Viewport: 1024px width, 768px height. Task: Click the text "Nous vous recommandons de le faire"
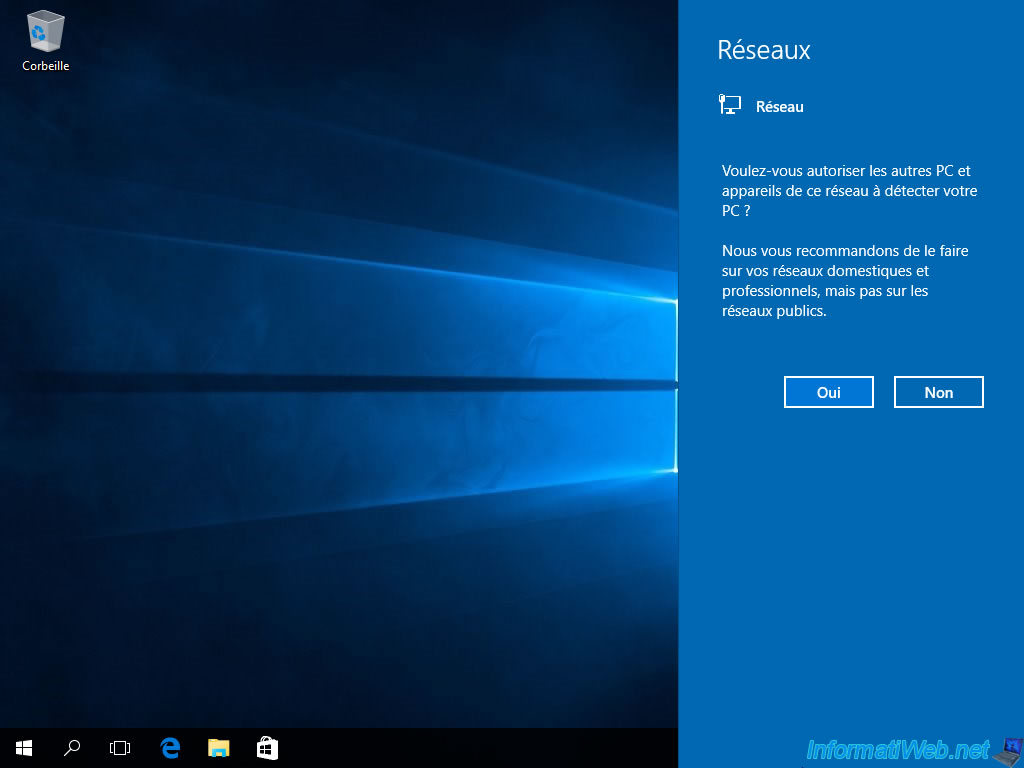pos(845,251)
